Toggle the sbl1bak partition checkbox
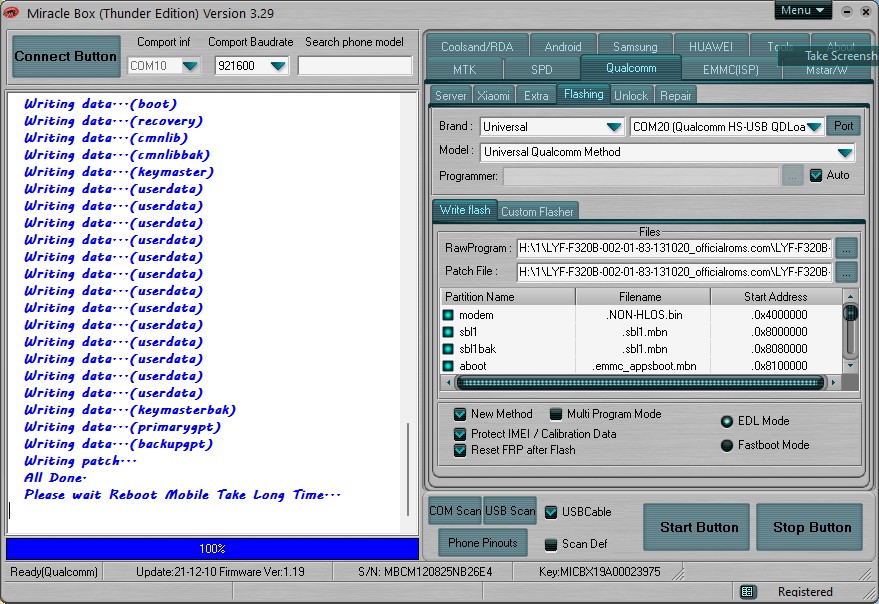The width and height of the screenshot is (879, 604). click(x=448, y=349)
